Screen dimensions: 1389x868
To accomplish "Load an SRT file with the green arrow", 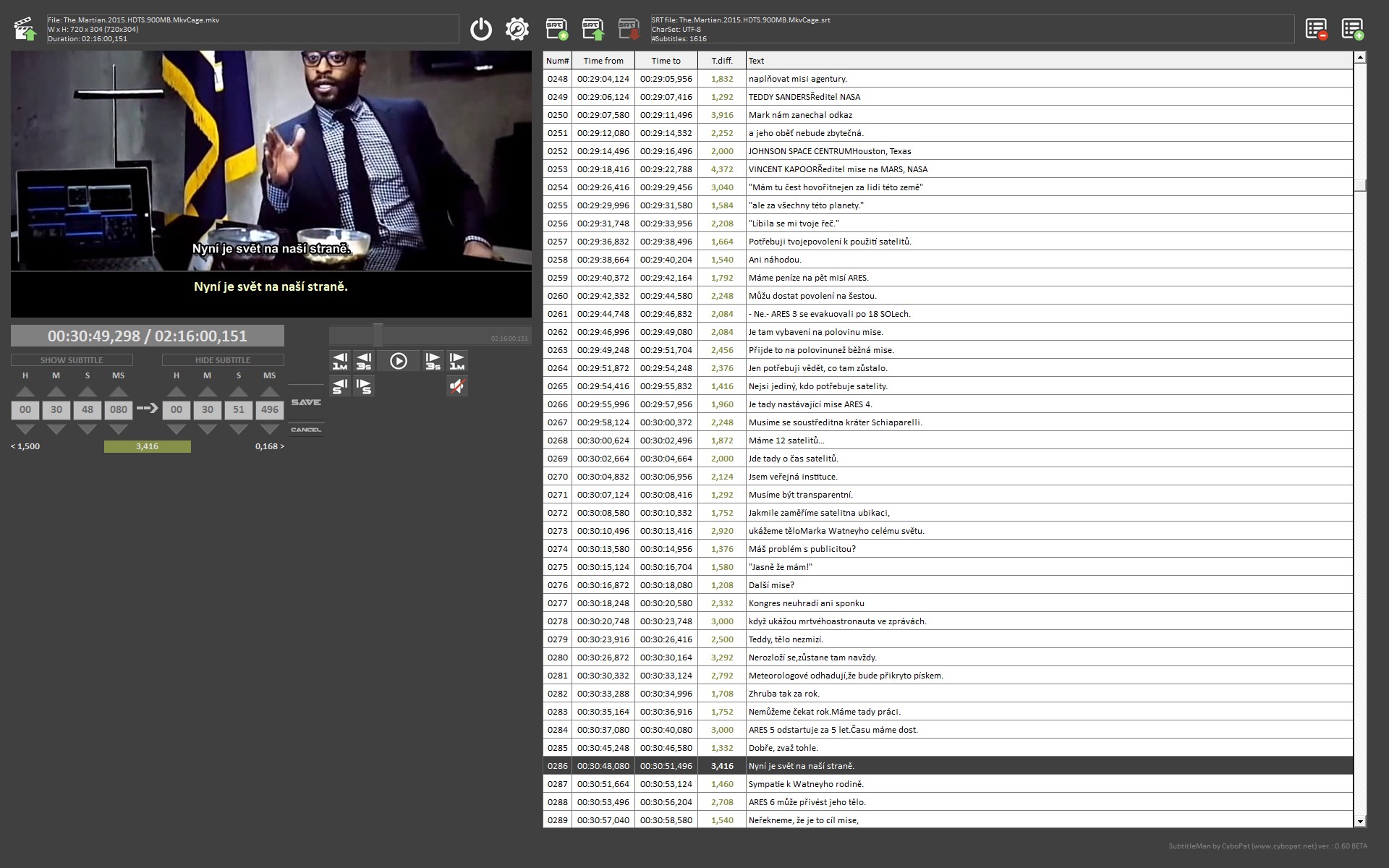I will 592,29.
